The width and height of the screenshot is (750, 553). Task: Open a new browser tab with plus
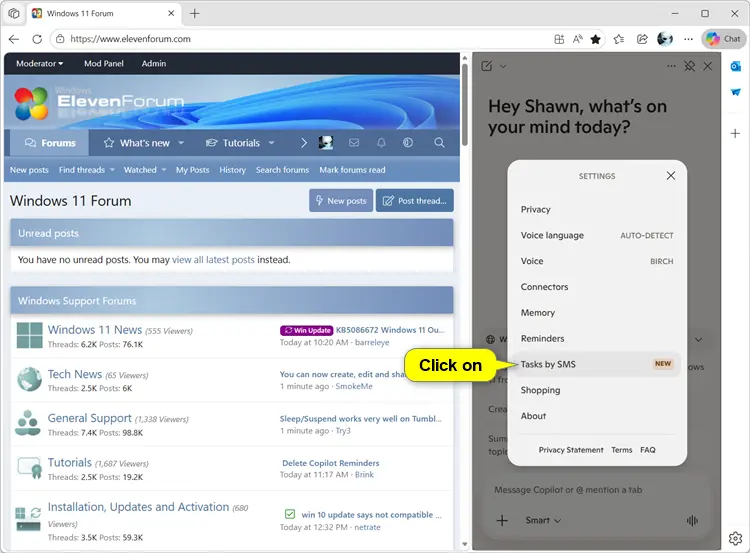tap(195, 13)
